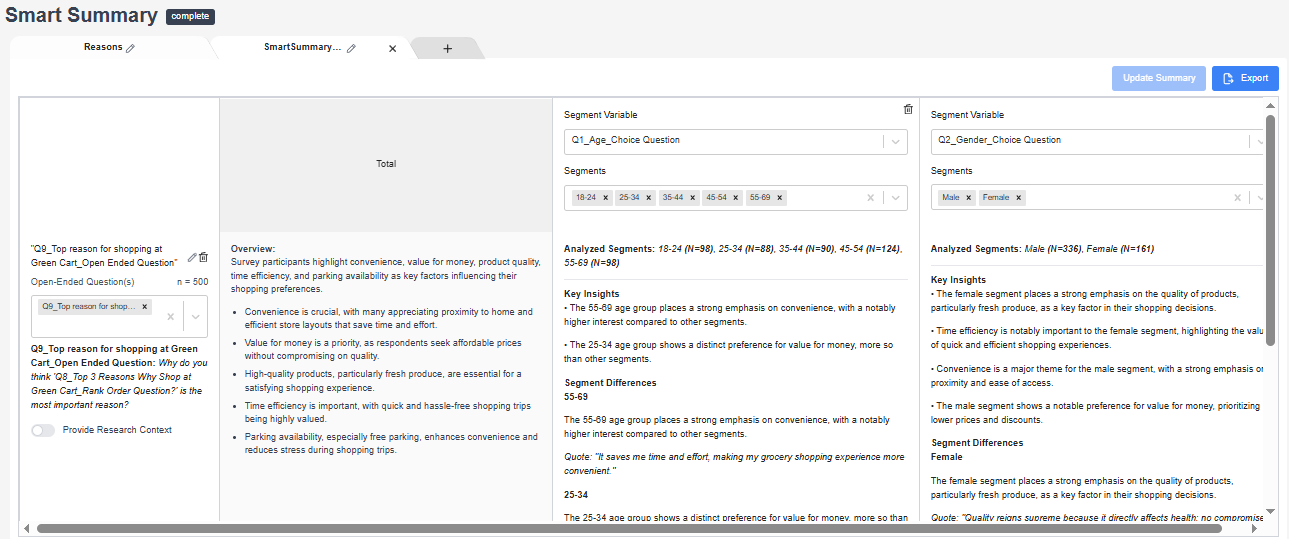Add a new tab with plus button
Viewport: 1289px width, 539px height.
(447, 48)
